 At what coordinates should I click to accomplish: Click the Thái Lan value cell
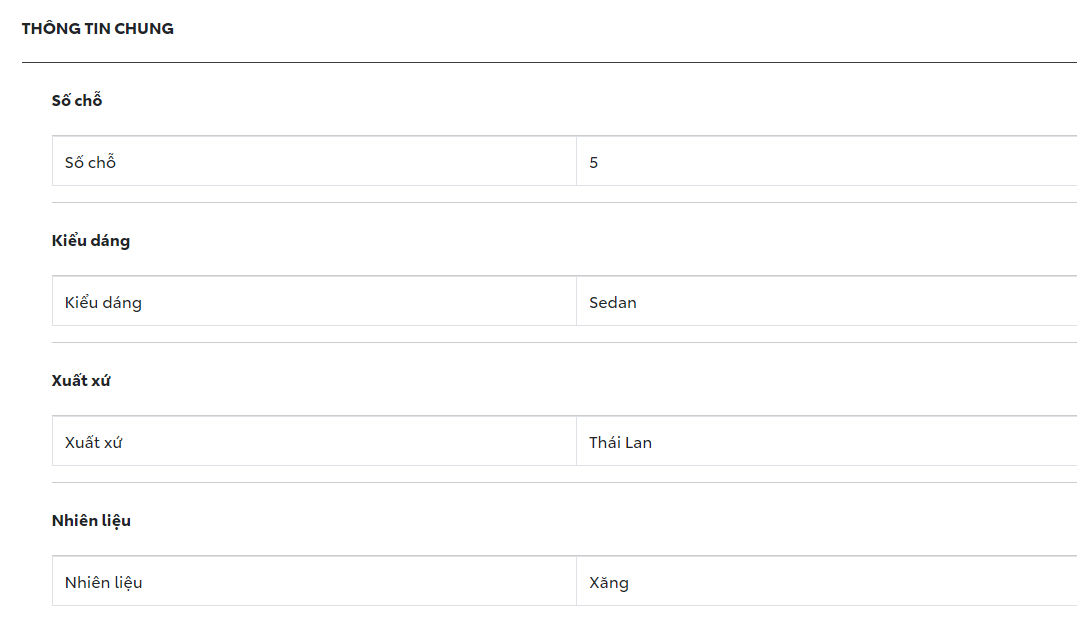click(x=620, y=442)
